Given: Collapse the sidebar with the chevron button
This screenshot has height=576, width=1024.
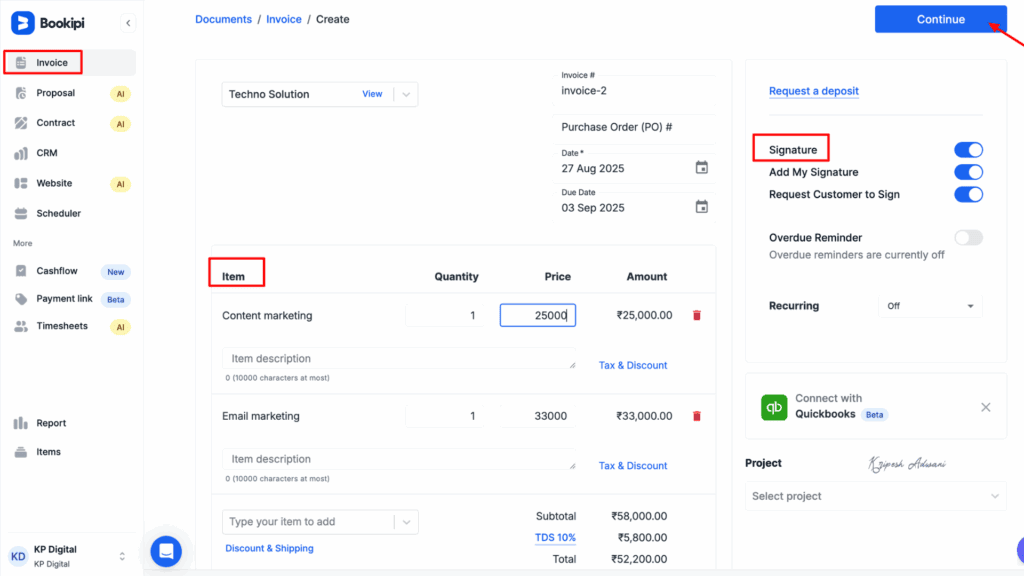Looking at the screenshot, I should click(128, 22).
